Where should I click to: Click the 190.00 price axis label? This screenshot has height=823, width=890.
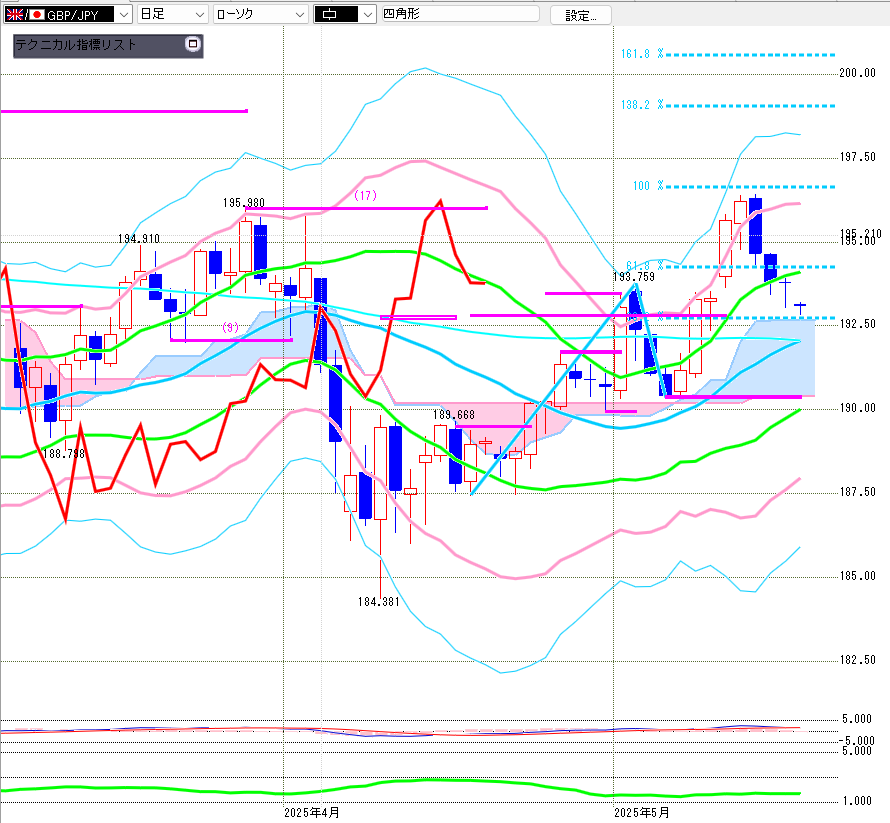(x=857, y=408)
